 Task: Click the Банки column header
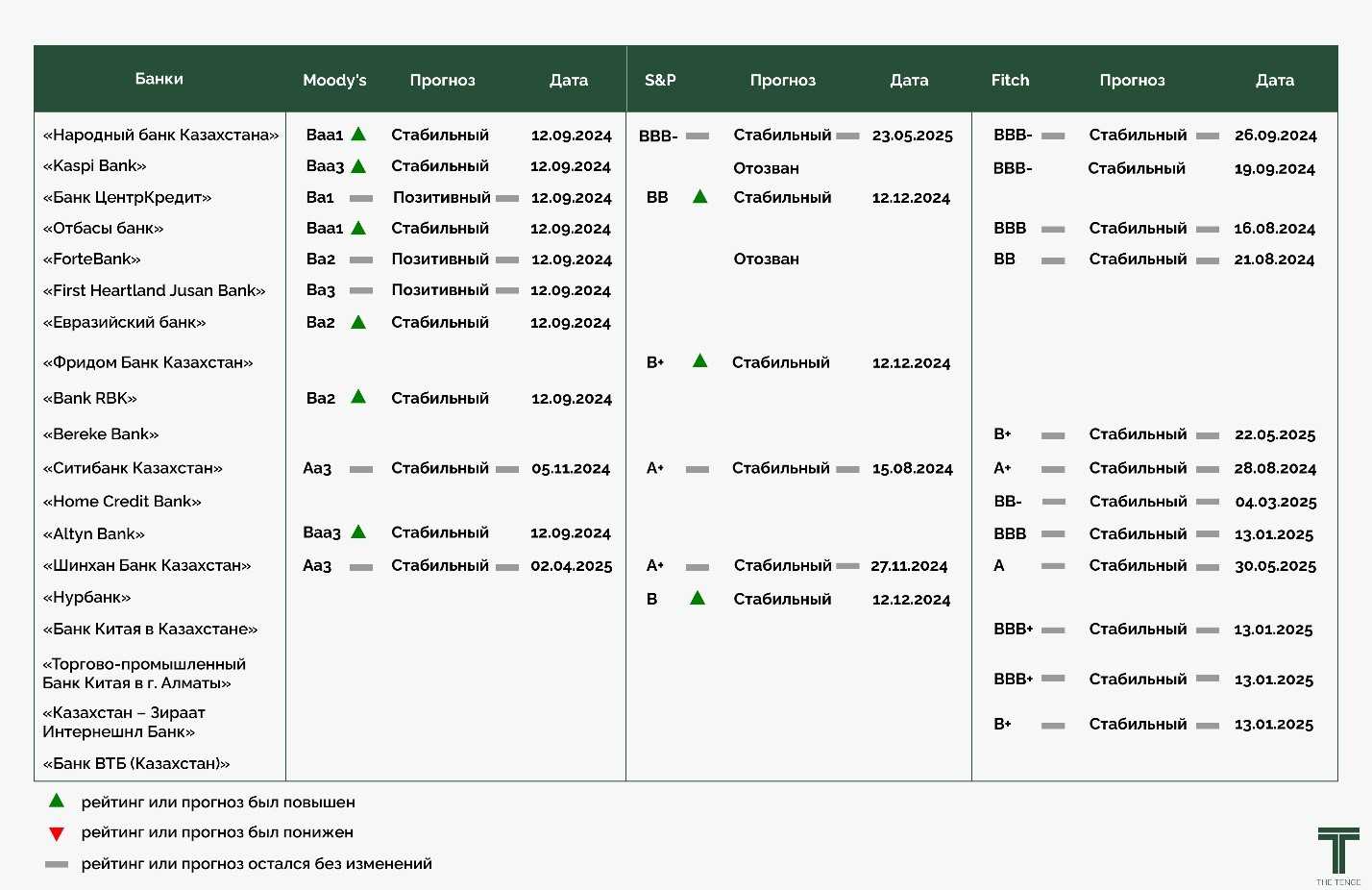tap(159, 79)
